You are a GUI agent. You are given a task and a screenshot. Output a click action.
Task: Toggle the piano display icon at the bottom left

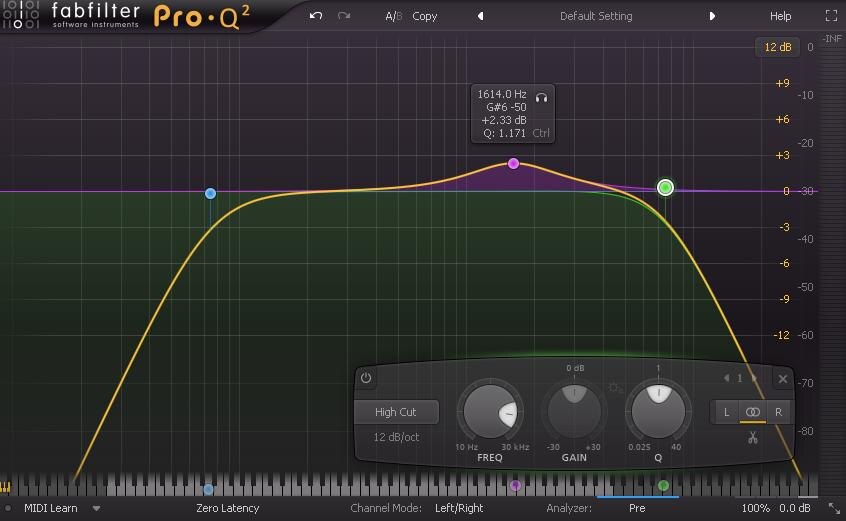[x=5, y=487]
